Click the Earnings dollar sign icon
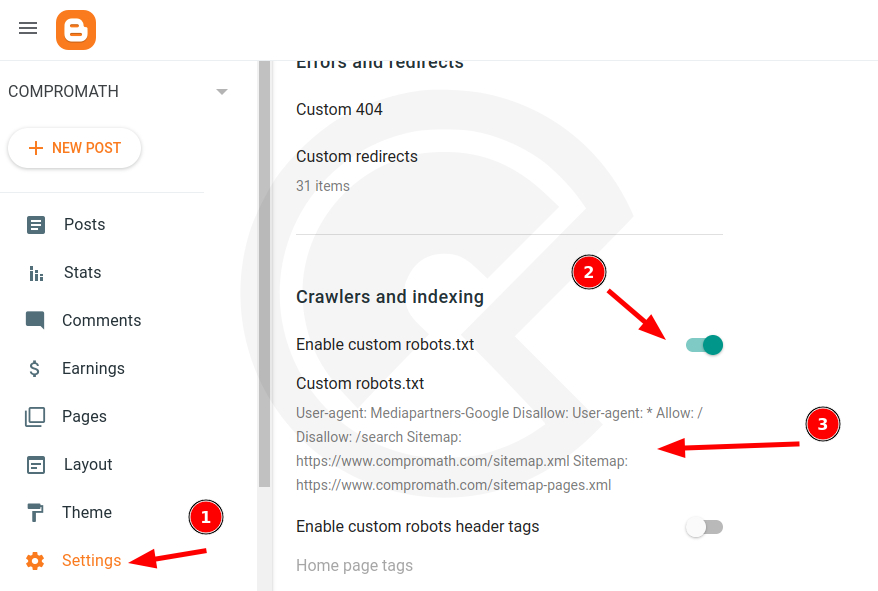The height and width of the screenshot is (591, 878). pyautogui.click(x=35, y=369)
